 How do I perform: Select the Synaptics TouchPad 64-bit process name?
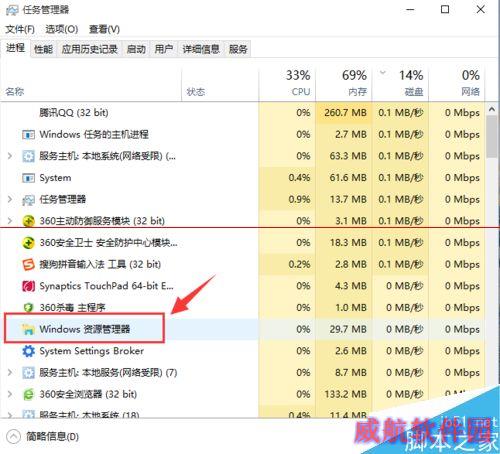(x=106, y=286)
